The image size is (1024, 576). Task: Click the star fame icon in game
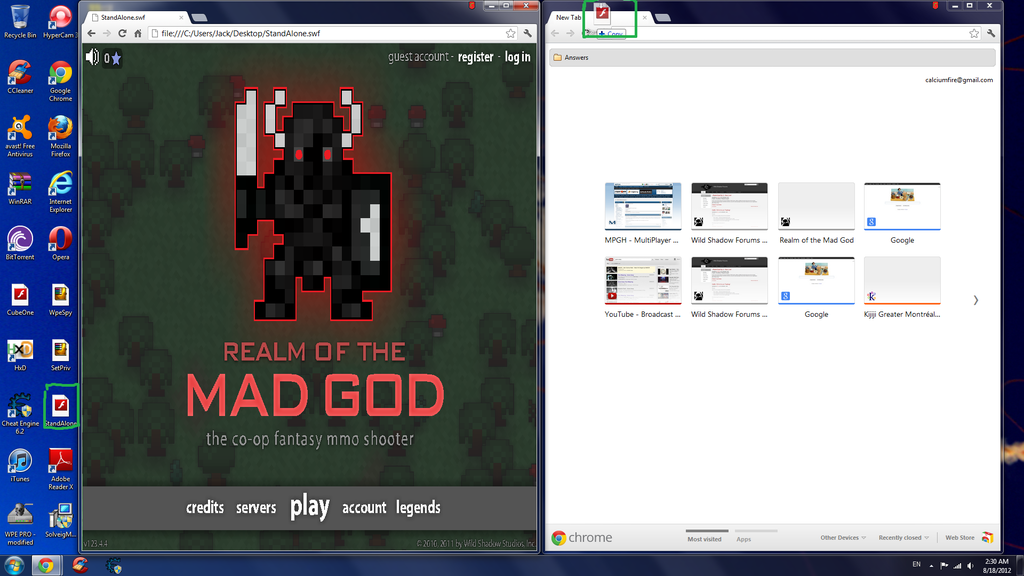(x=116, y=59)
